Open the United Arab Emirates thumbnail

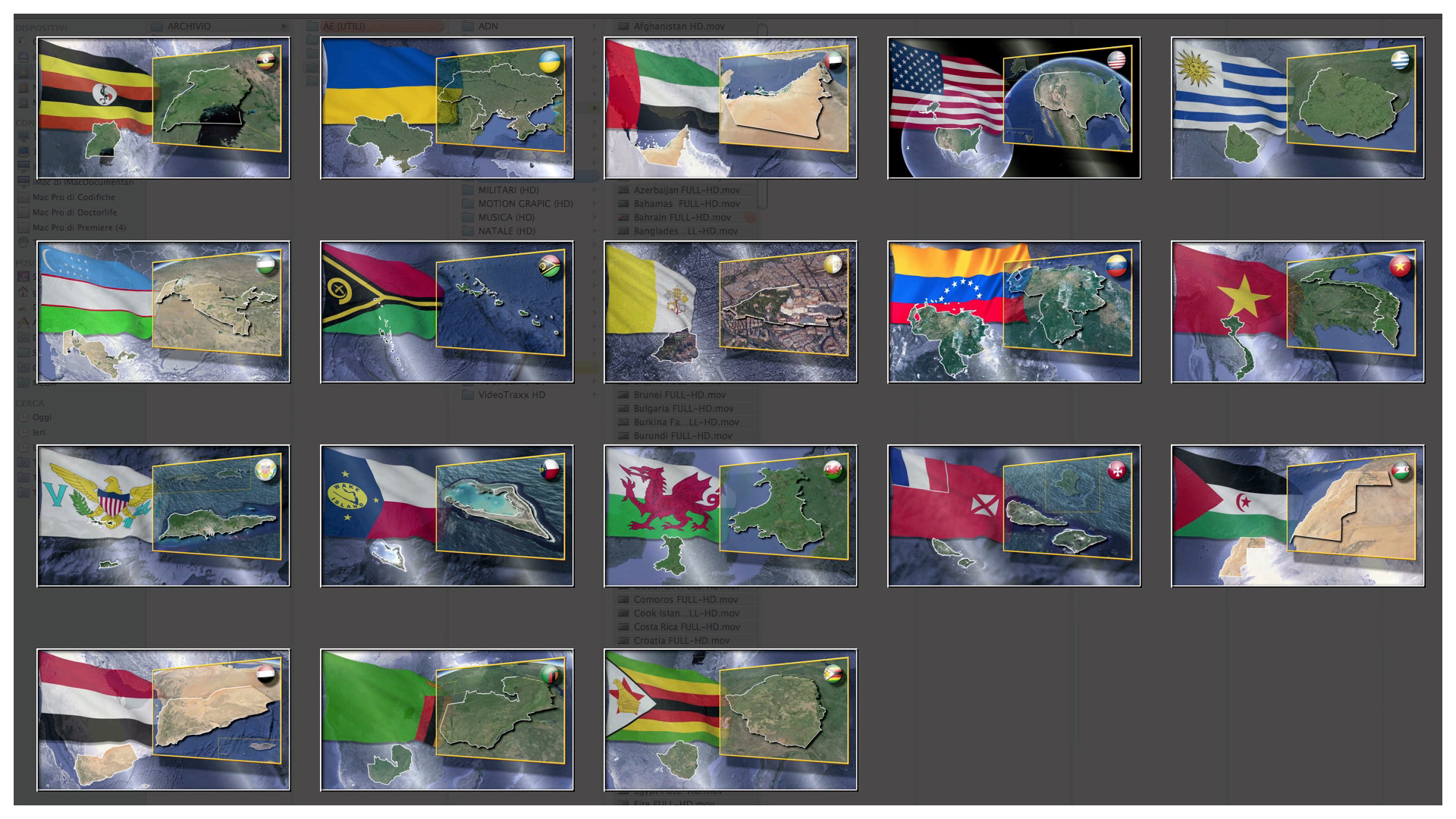point(730,108)
